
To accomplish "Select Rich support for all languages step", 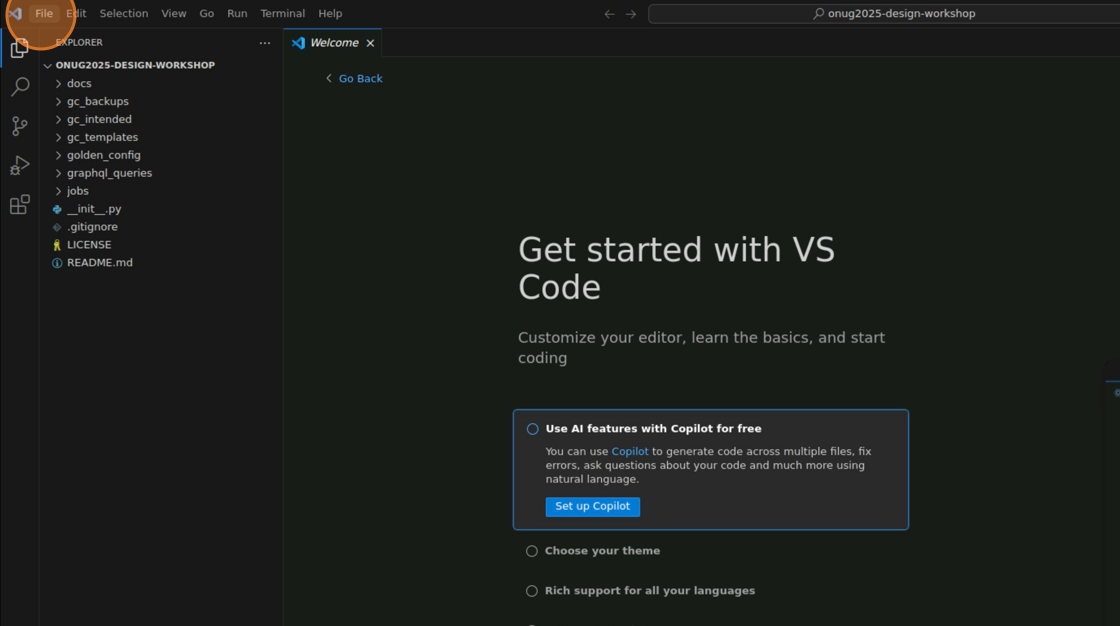I will 640,591.
